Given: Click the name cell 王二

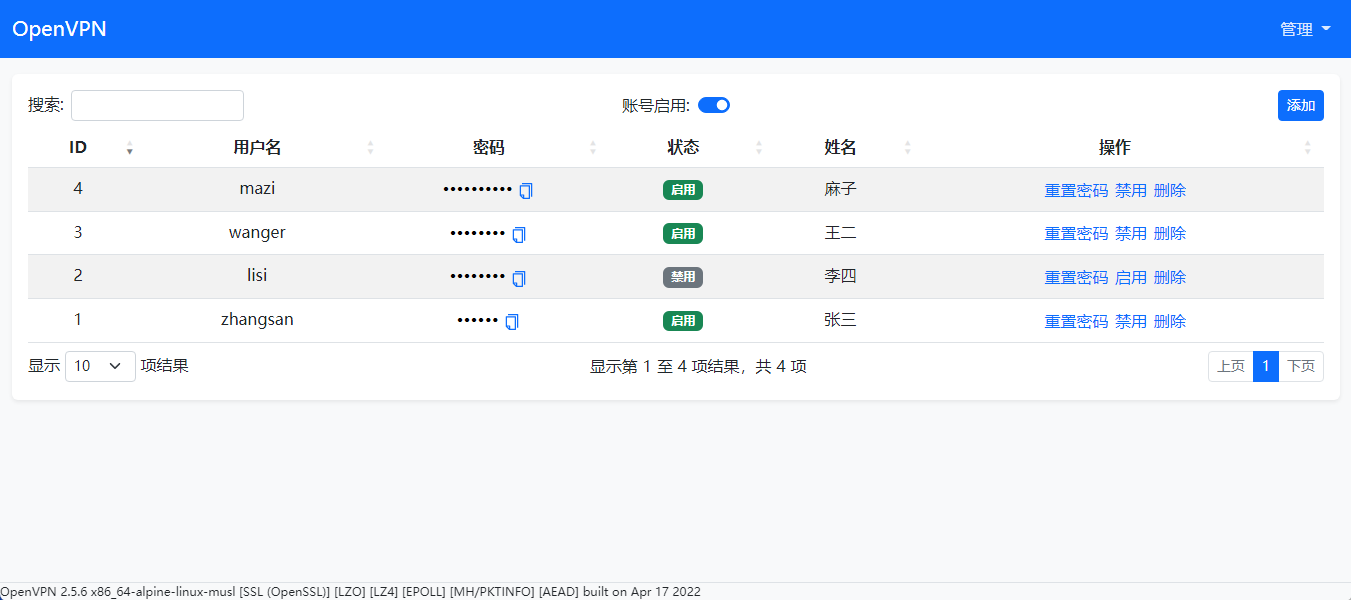Looking at the screenshot, I should coord(840,233).
